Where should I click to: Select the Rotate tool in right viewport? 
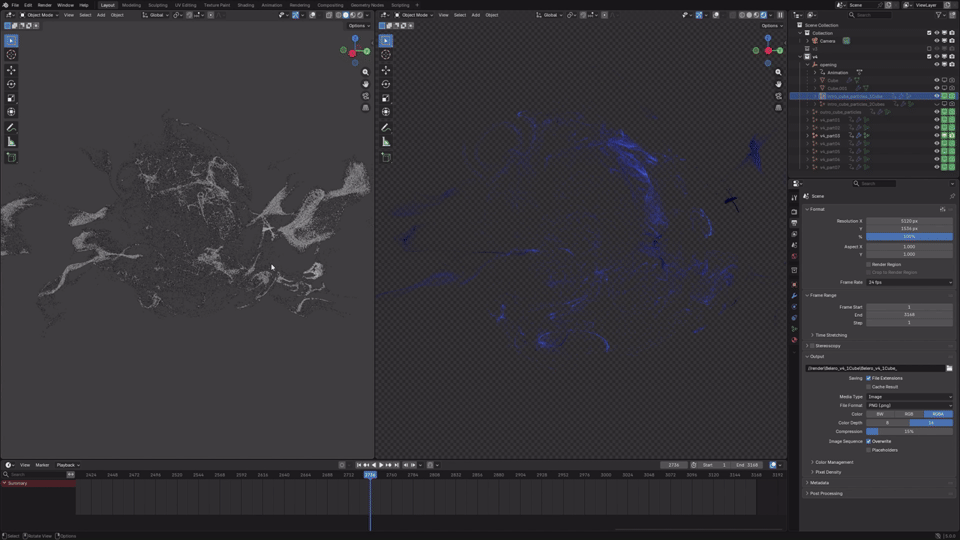click(386, 84)
